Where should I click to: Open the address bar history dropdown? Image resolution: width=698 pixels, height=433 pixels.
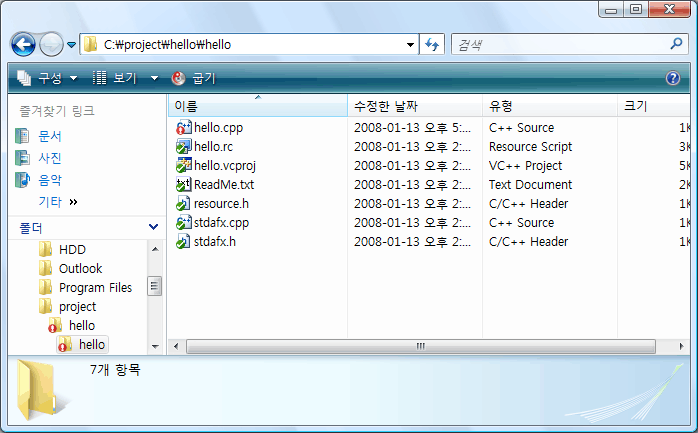coord(410,45)
